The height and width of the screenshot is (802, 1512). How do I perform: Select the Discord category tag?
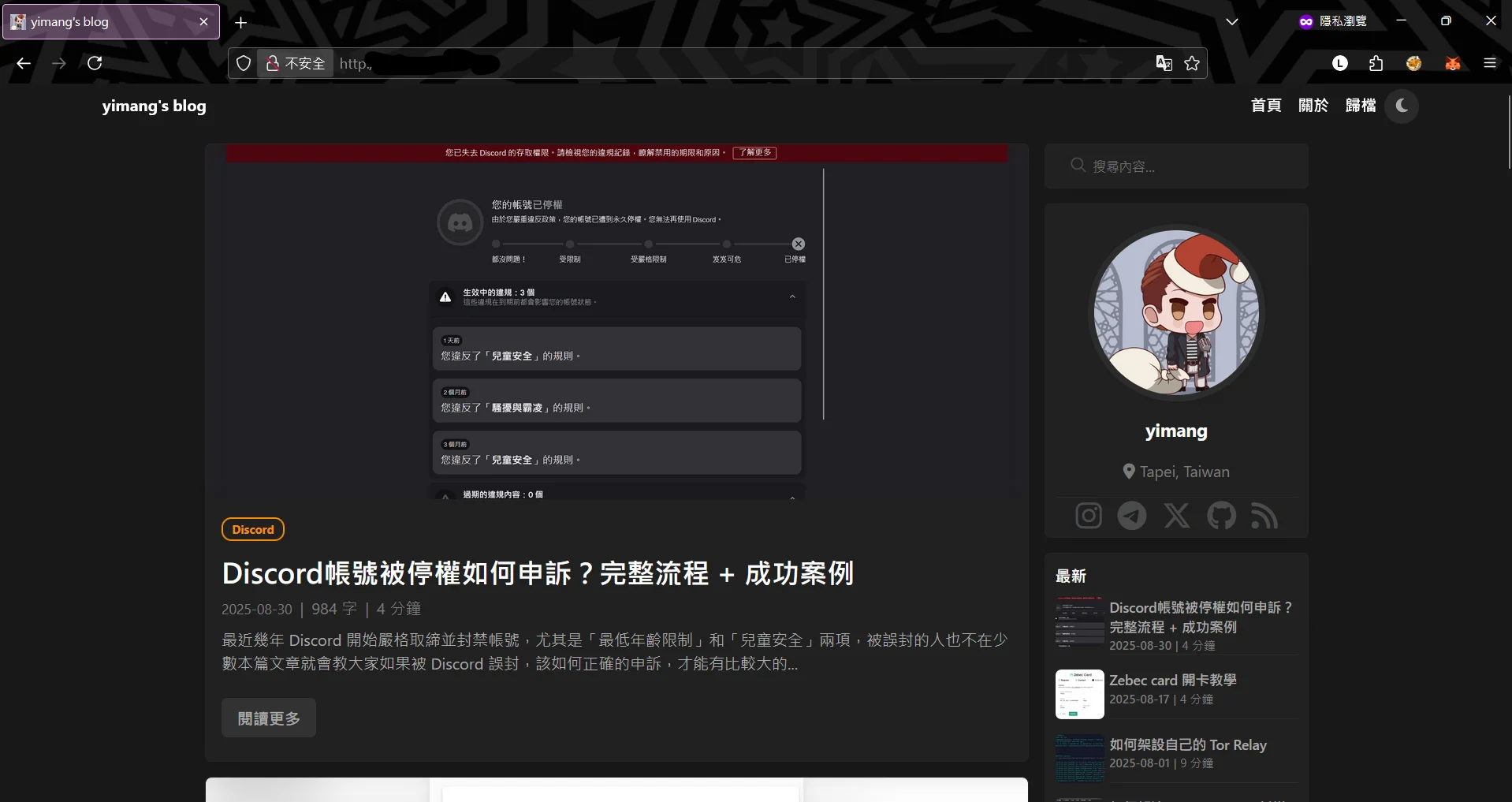pyautogui.click(x=253, y=530)
